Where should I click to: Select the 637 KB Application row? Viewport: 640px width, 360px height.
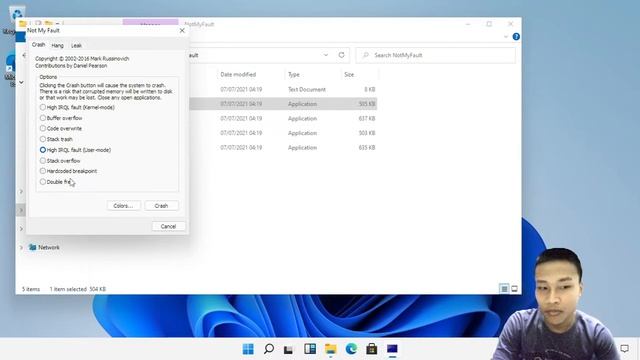point(283,118)
